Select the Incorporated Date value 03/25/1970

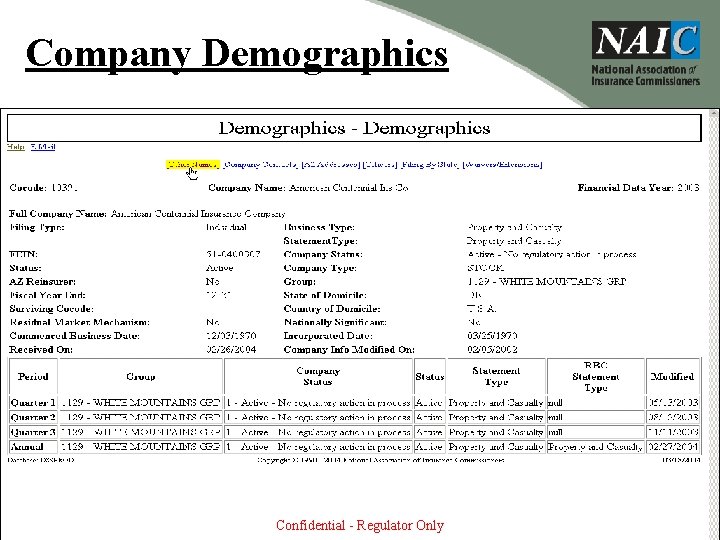pyautogui.click(x=492, y=336)
